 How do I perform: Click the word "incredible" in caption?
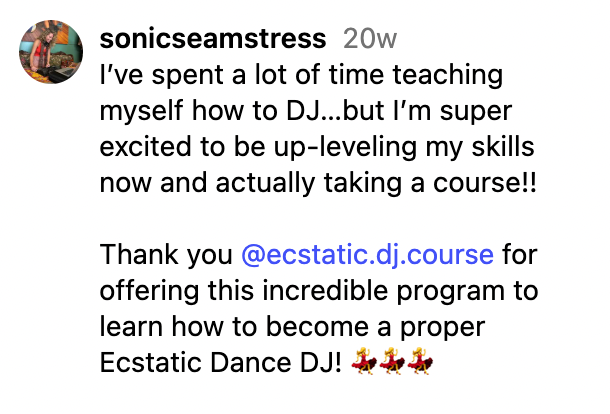point(311,291)
